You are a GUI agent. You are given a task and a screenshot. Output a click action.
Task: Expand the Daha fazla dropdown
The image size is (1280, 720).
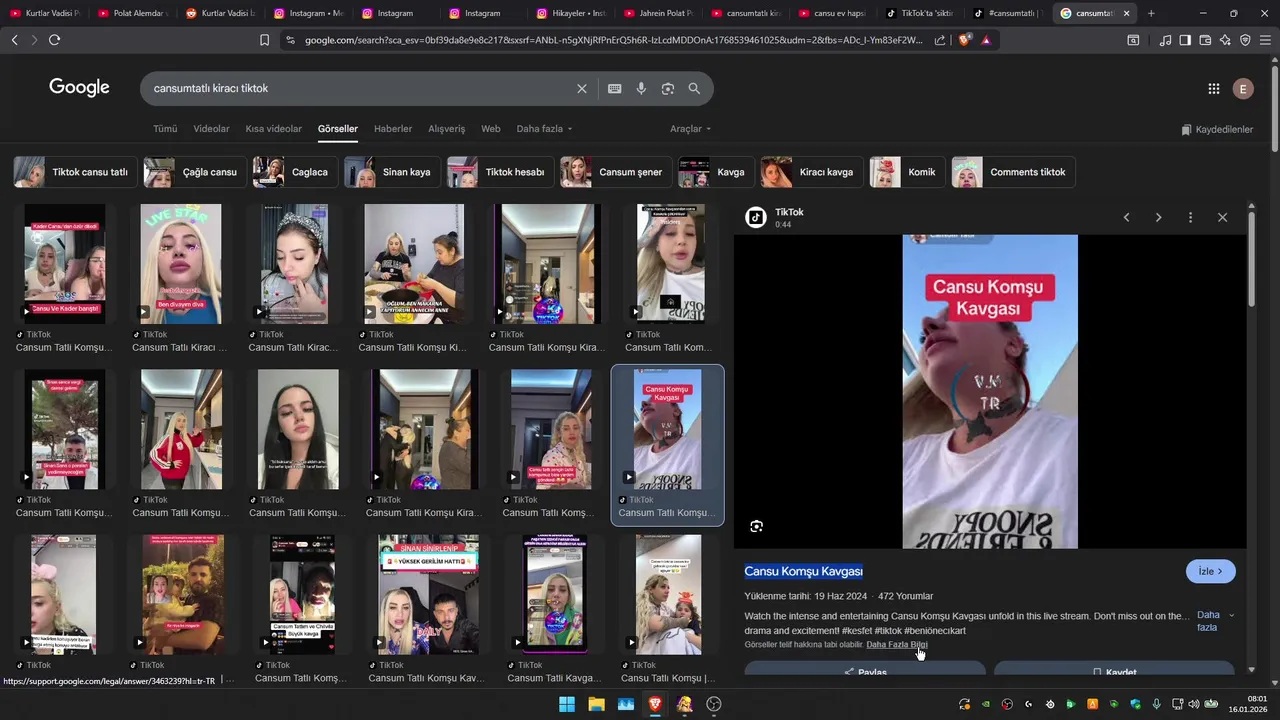click(544, 129)
